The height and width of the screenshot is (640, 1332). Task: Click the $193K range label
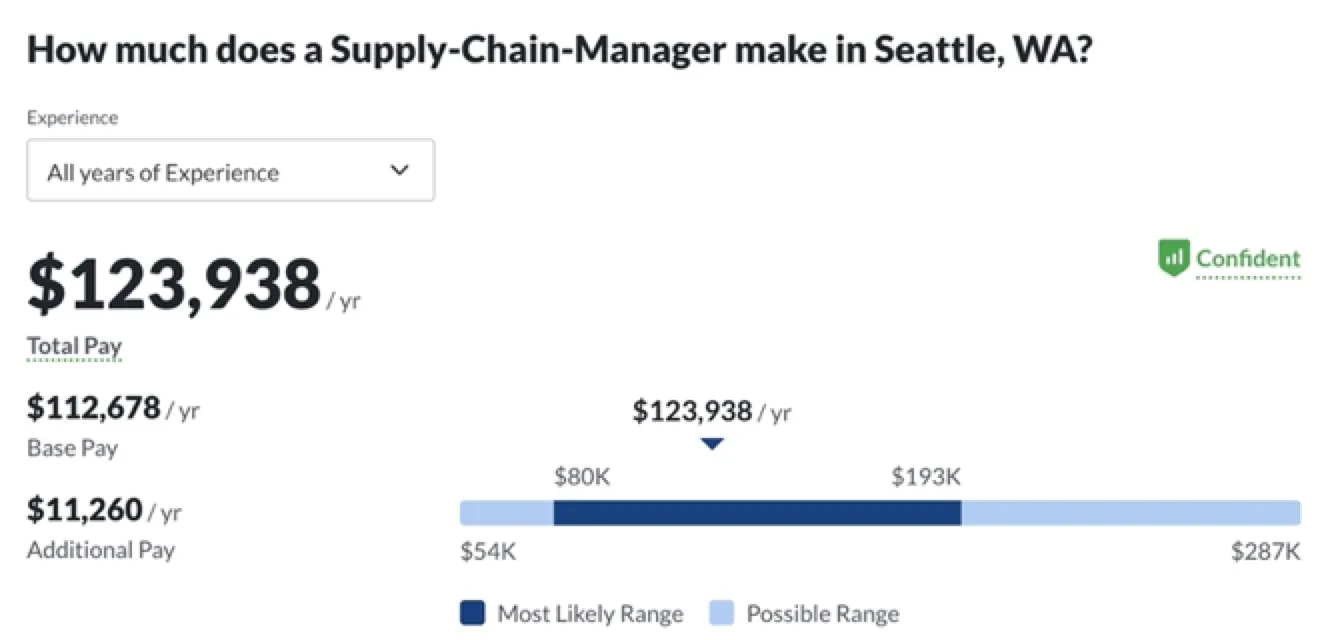(x=926, y=477)
